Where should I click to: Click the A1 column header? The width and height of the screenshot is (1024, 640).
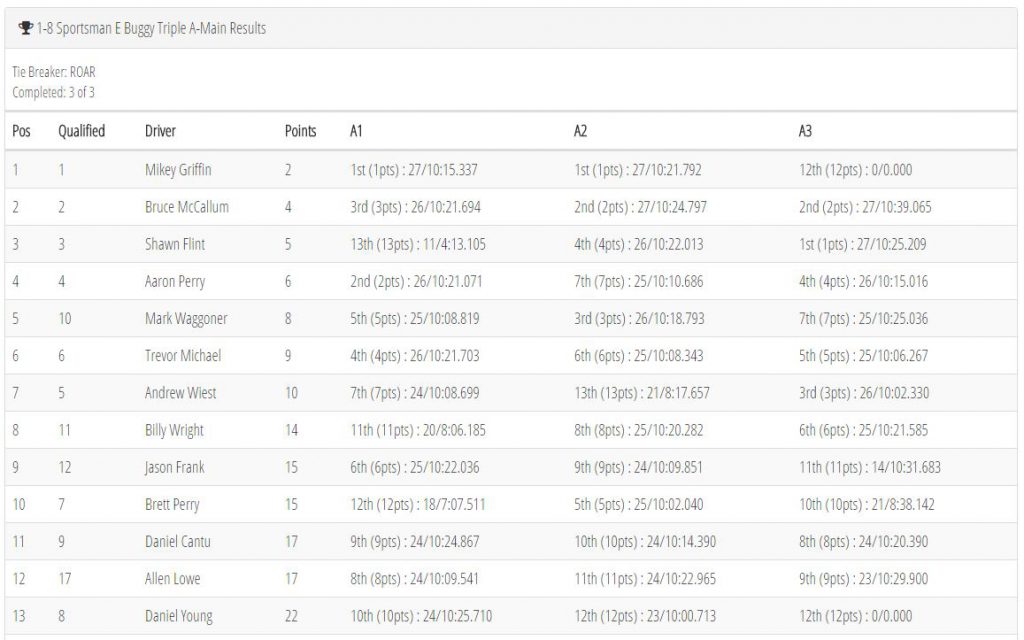click(356, 131)
